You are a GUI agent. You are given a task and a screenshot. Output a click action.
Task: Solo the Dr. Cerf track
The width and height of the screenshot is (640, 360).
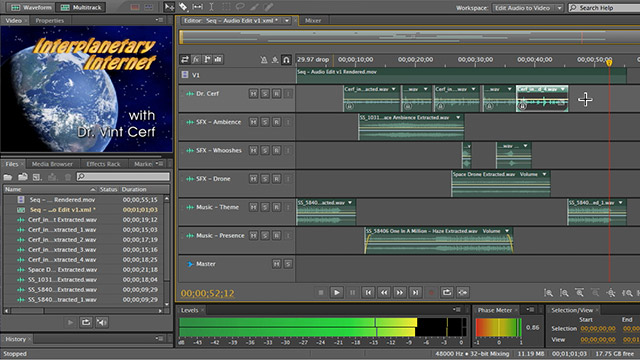point(265,93)
